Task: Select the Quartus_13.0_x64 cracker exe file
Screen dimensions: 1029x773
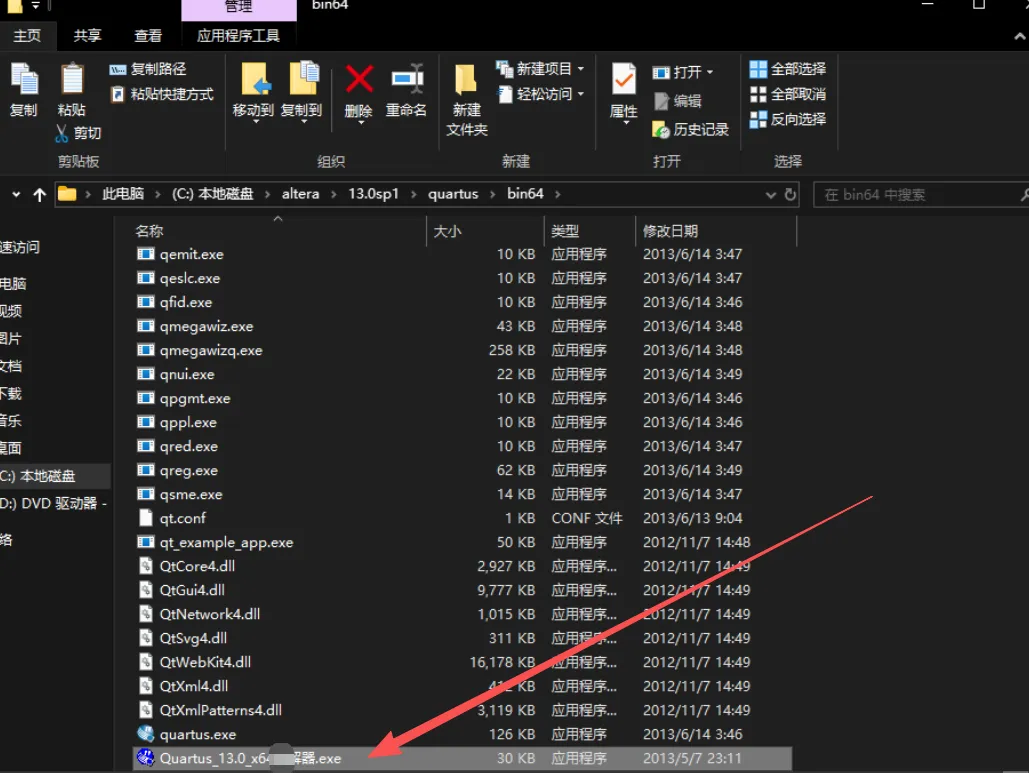Action: 462,758
